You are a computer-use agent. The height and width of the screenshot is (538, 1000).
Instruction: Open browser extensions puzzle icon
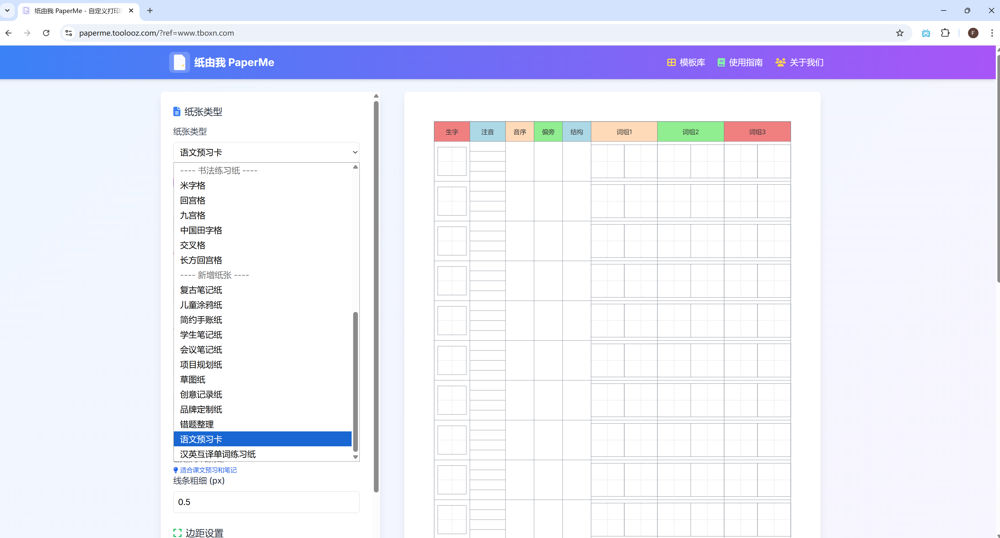(945, 33)
